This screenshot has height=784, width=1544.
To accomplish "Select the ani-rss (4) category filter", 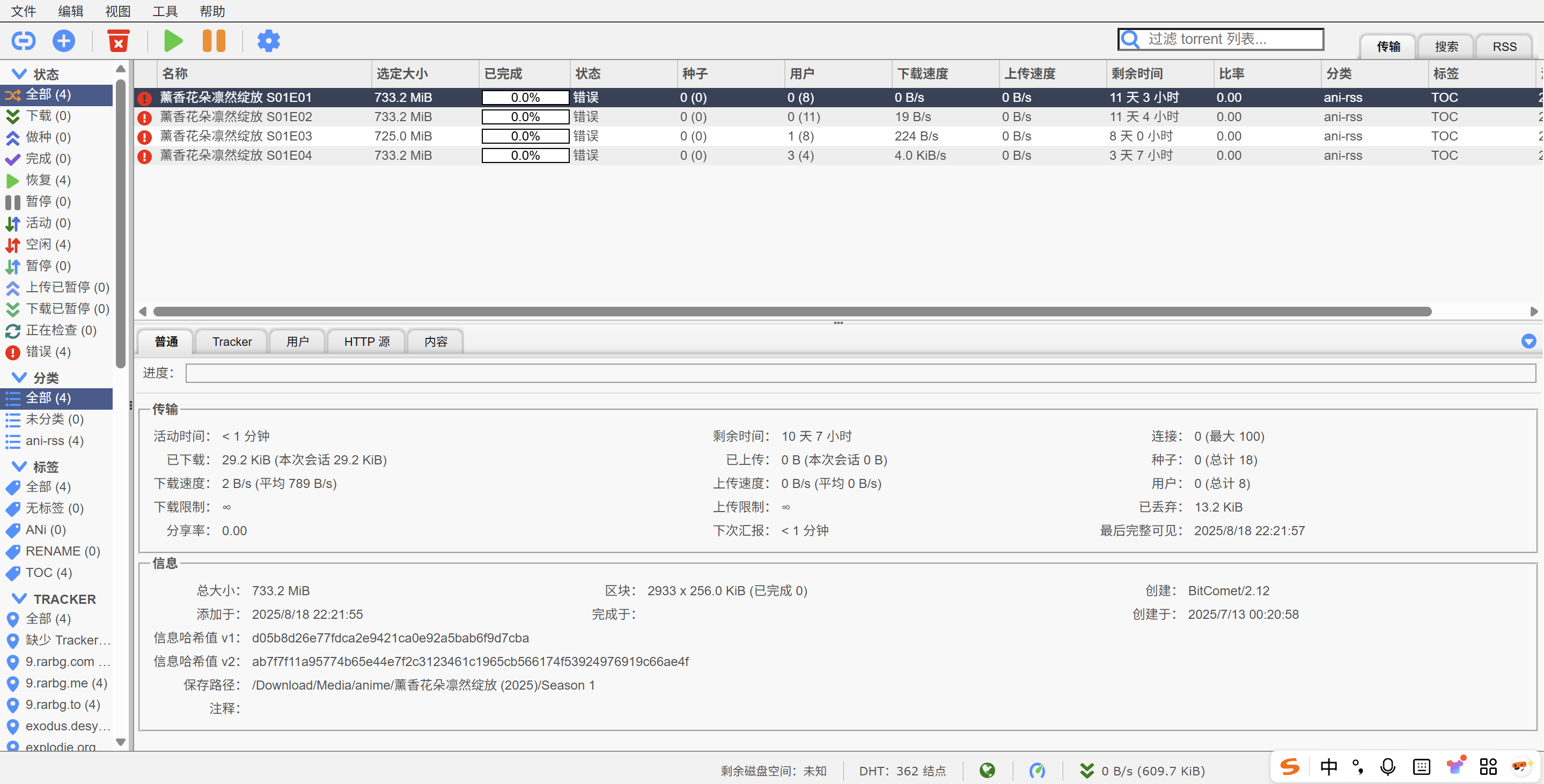I will click(x=56, y=441).
